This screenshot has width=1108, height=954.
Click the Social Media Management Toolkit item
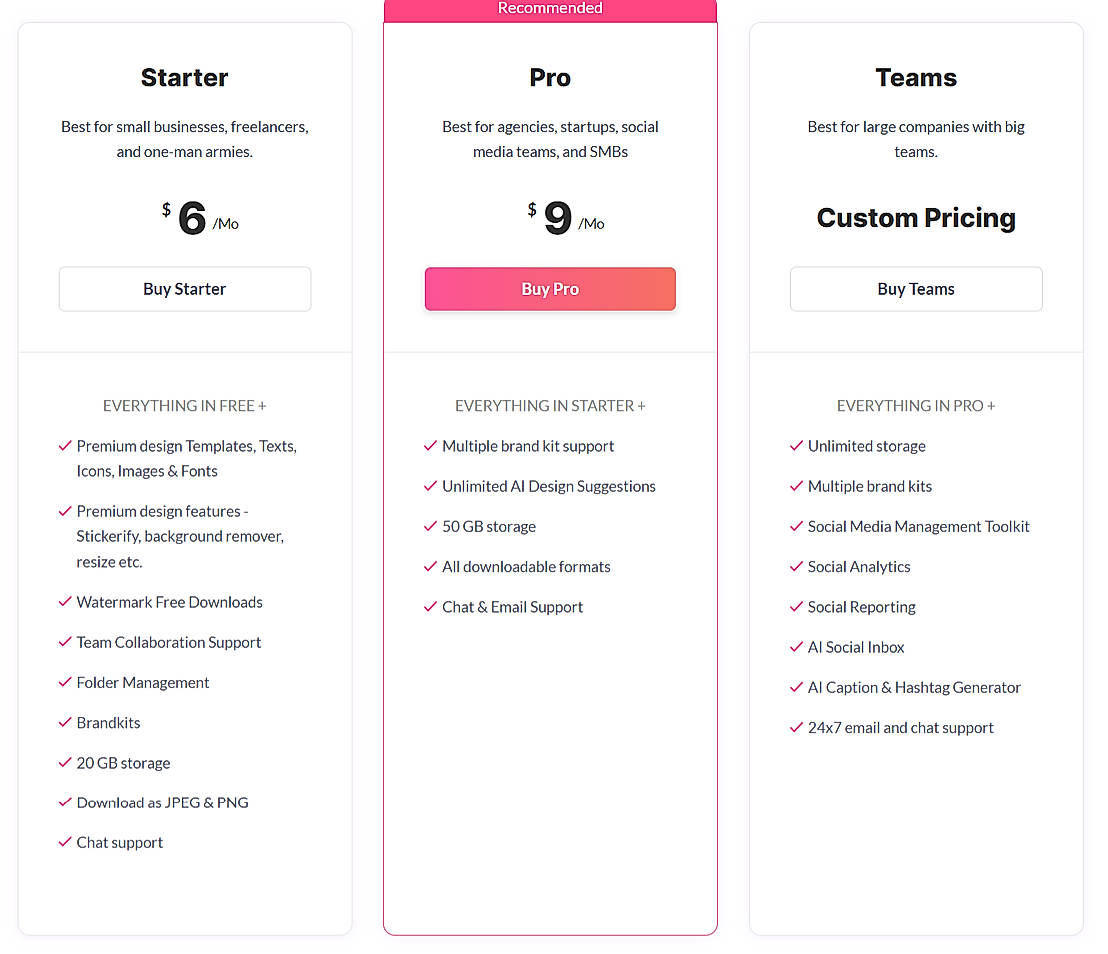point(918,526)
